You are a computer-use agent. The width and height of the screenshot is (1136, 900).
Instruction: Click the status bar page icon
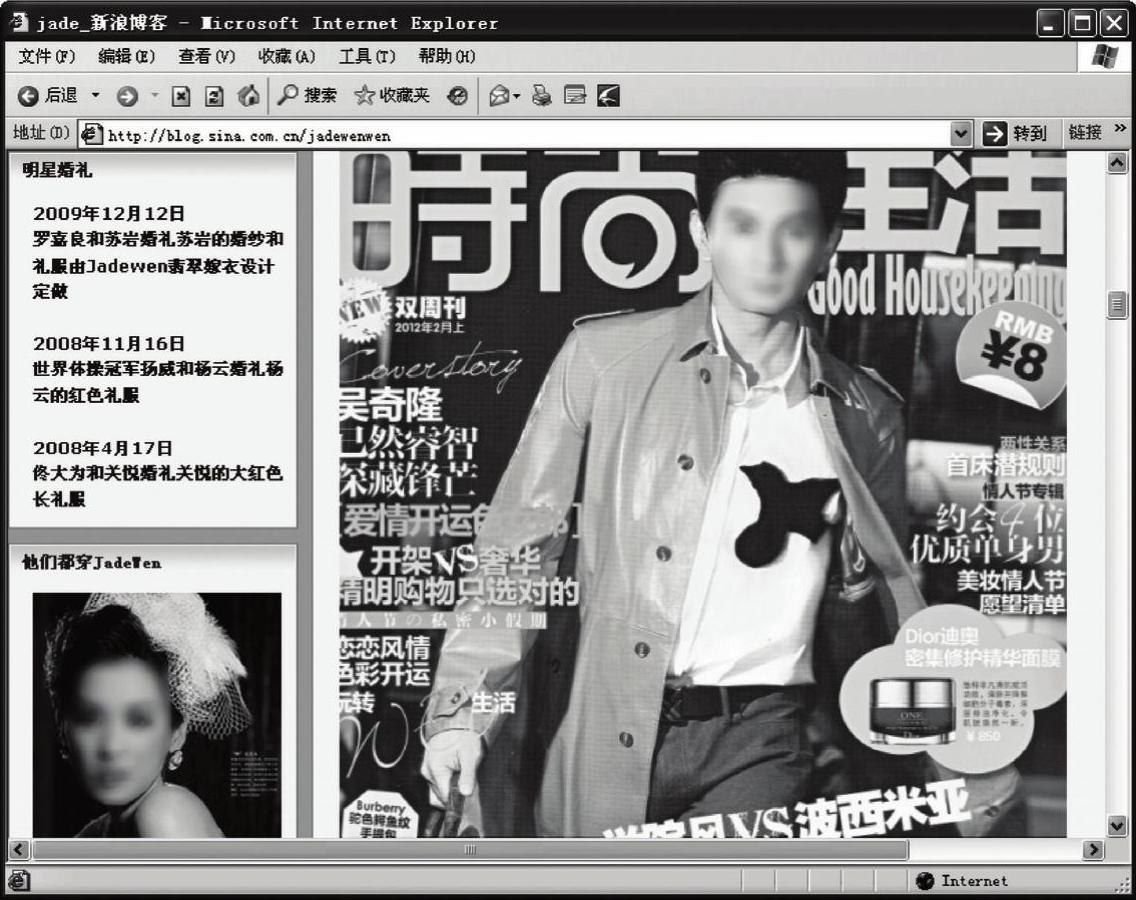pos(19,880)
